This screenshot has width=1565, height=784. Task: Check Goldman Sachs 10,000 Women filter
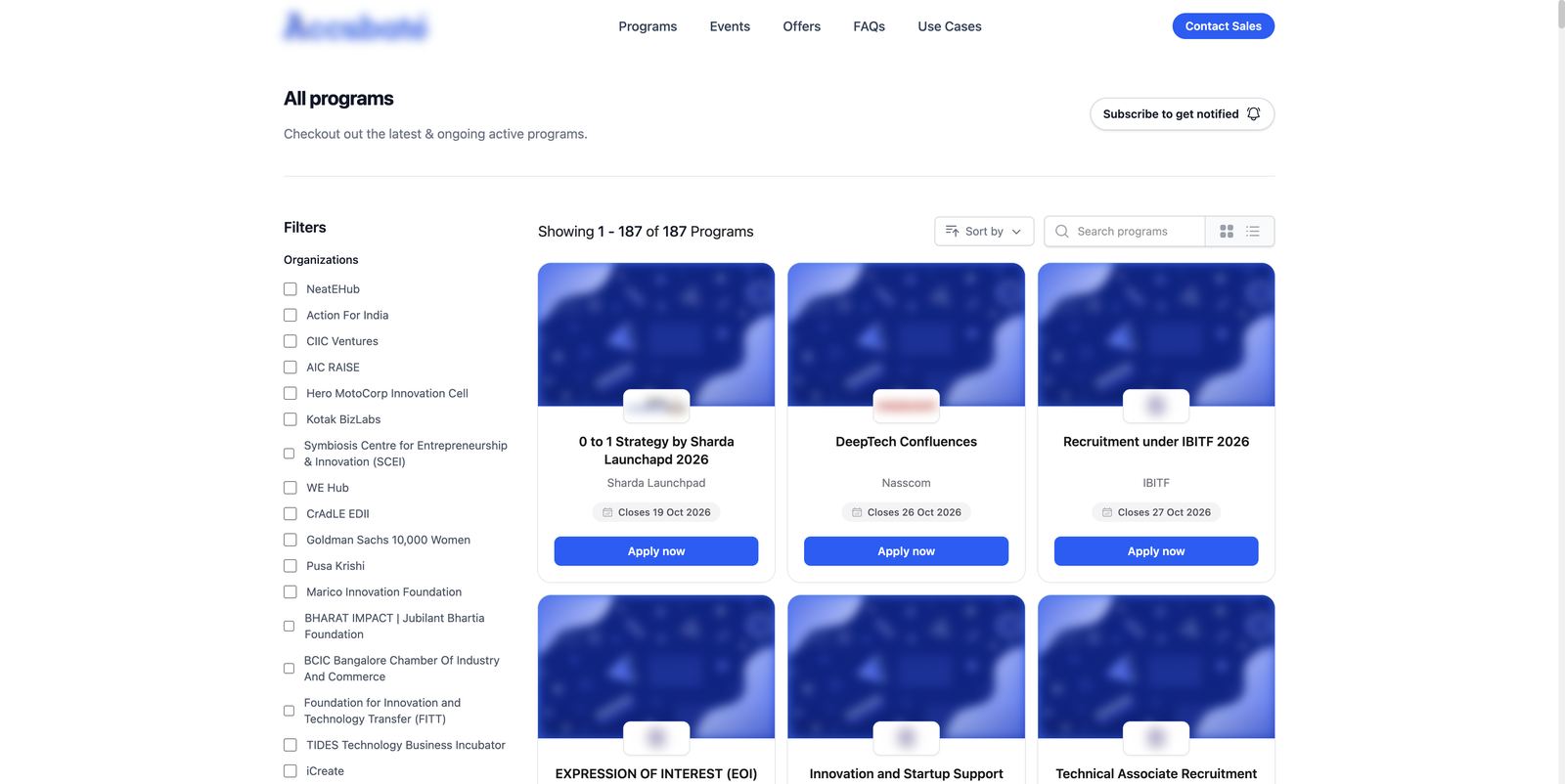click(x=291, y=540)
